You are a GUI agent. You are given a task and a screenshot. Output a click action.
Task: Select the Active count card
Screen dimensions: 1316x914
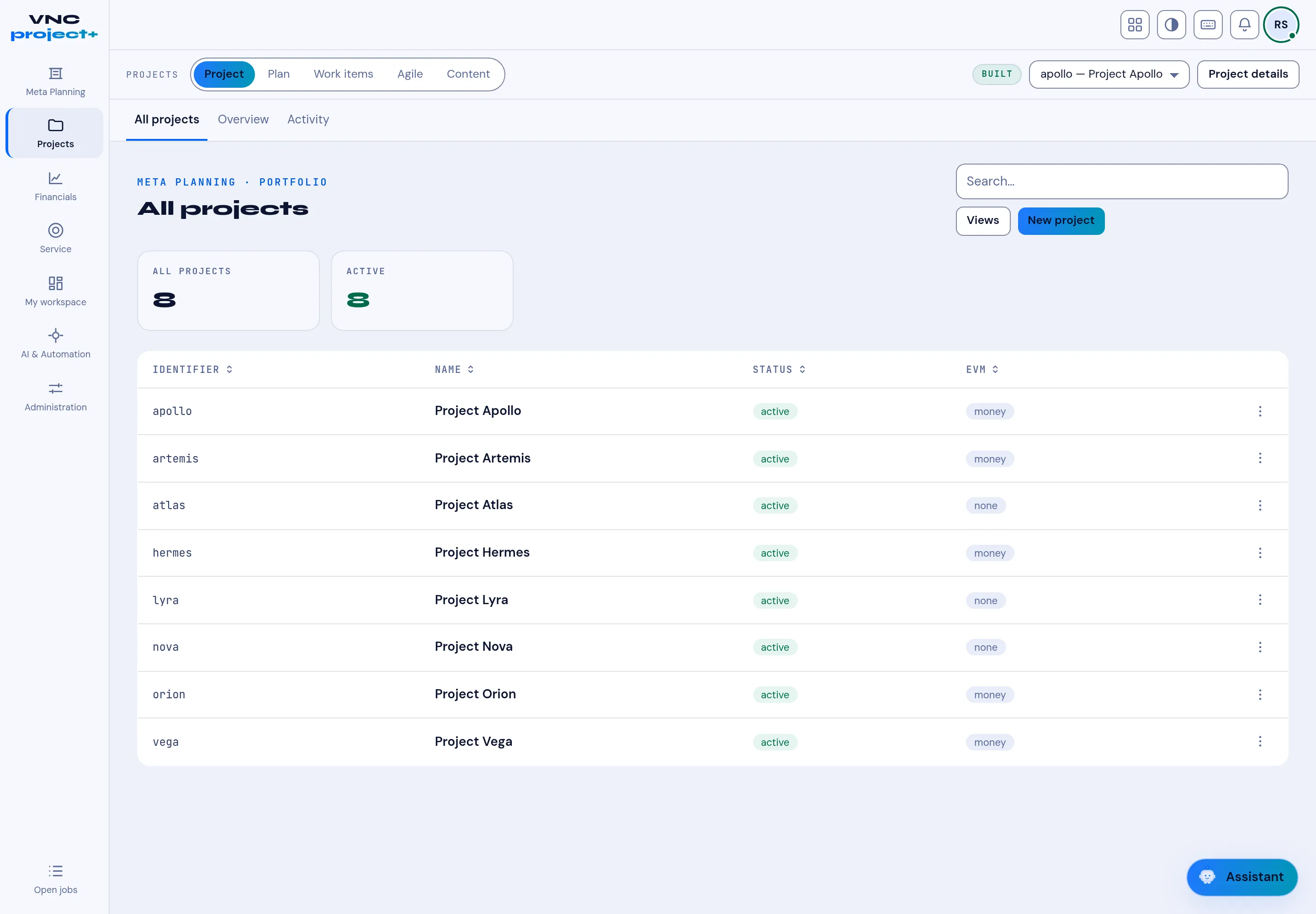(x=421, y=291)
